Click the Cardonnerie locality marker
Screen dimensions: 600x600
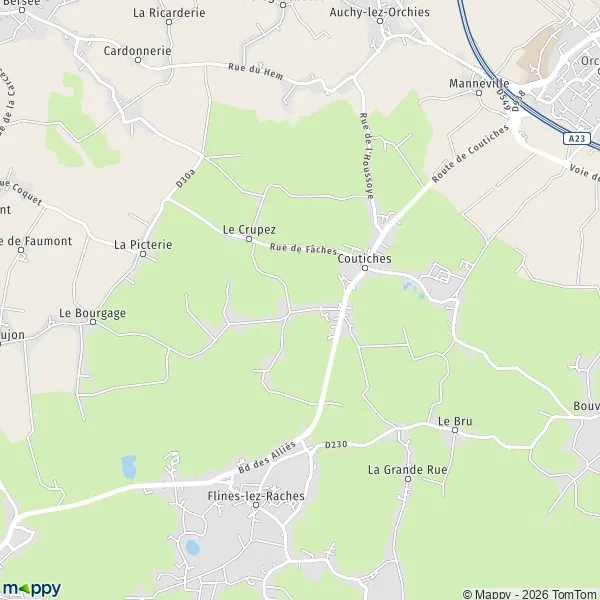pos(138,60)
